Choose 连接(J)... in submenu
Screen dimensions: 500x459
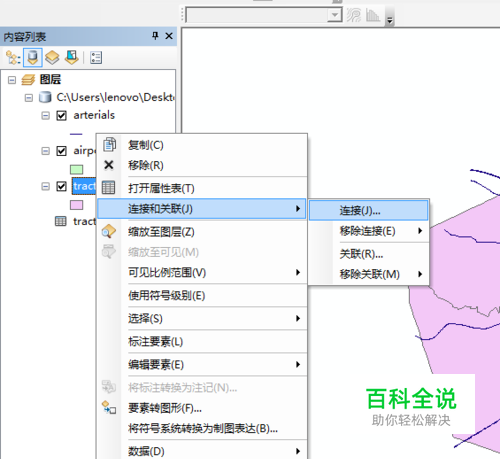[368, 210]
